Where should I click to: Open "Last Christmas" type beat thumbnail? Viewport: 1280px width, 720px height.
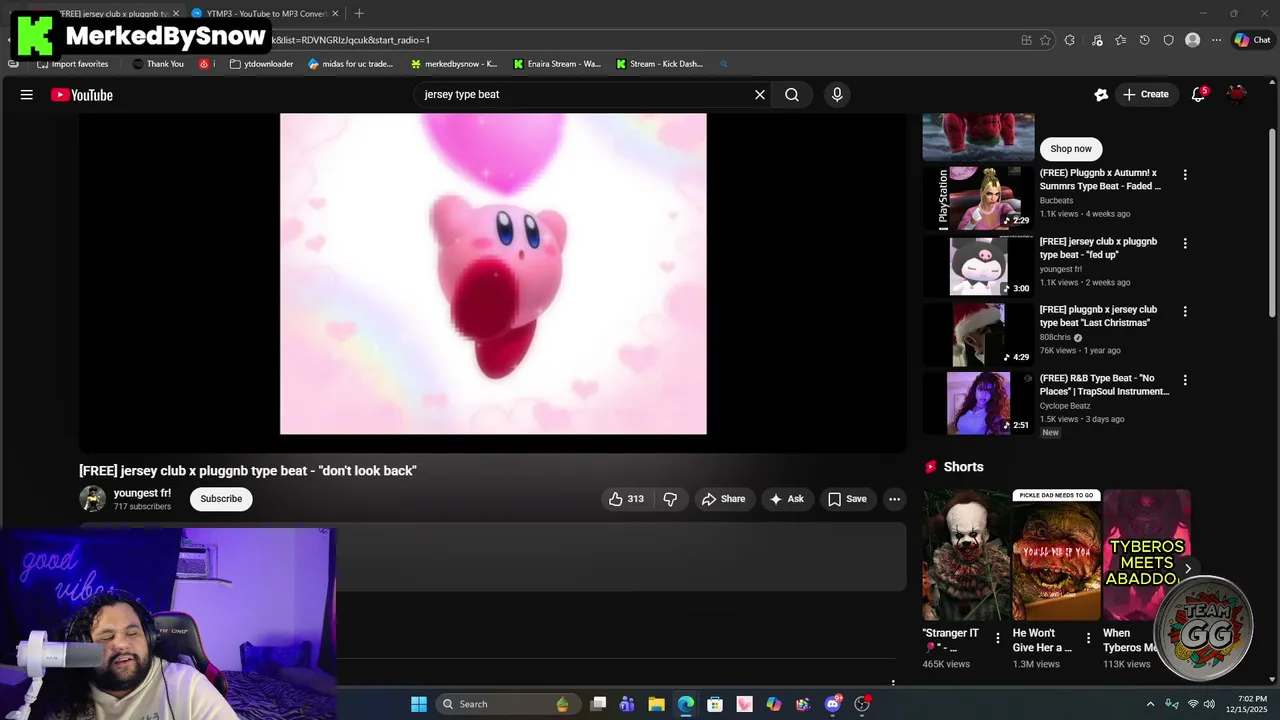978,335
